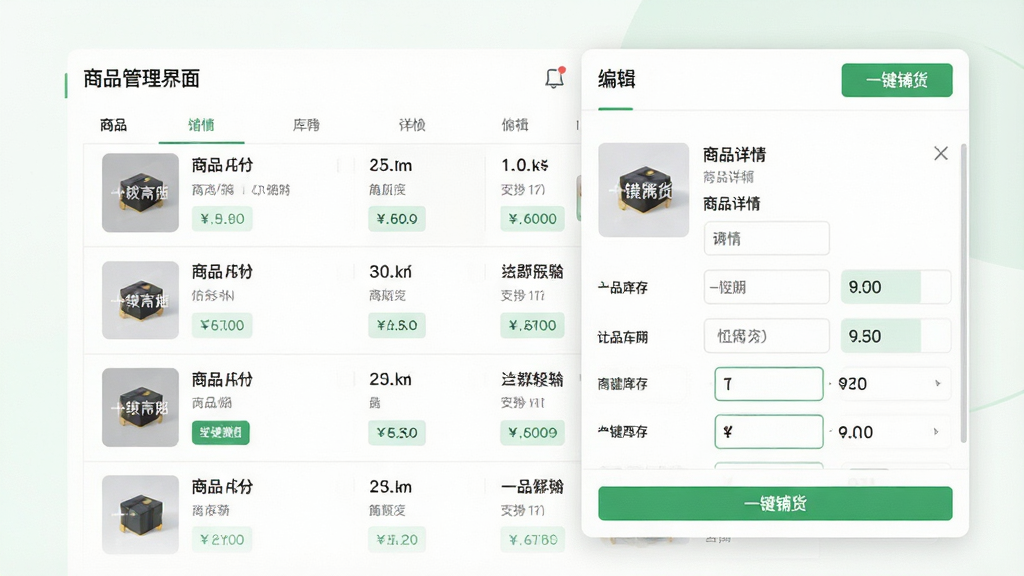This screenshot has height=576, width=1024.
Task: Click the 25.lm value
Action: coord(391,165)
